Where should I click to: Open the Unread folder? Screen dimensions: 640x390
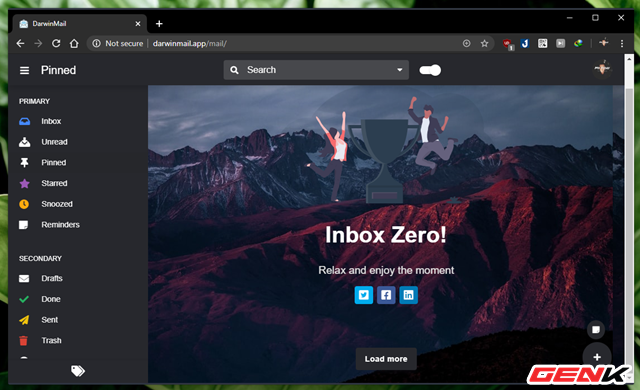pos(54,142)
